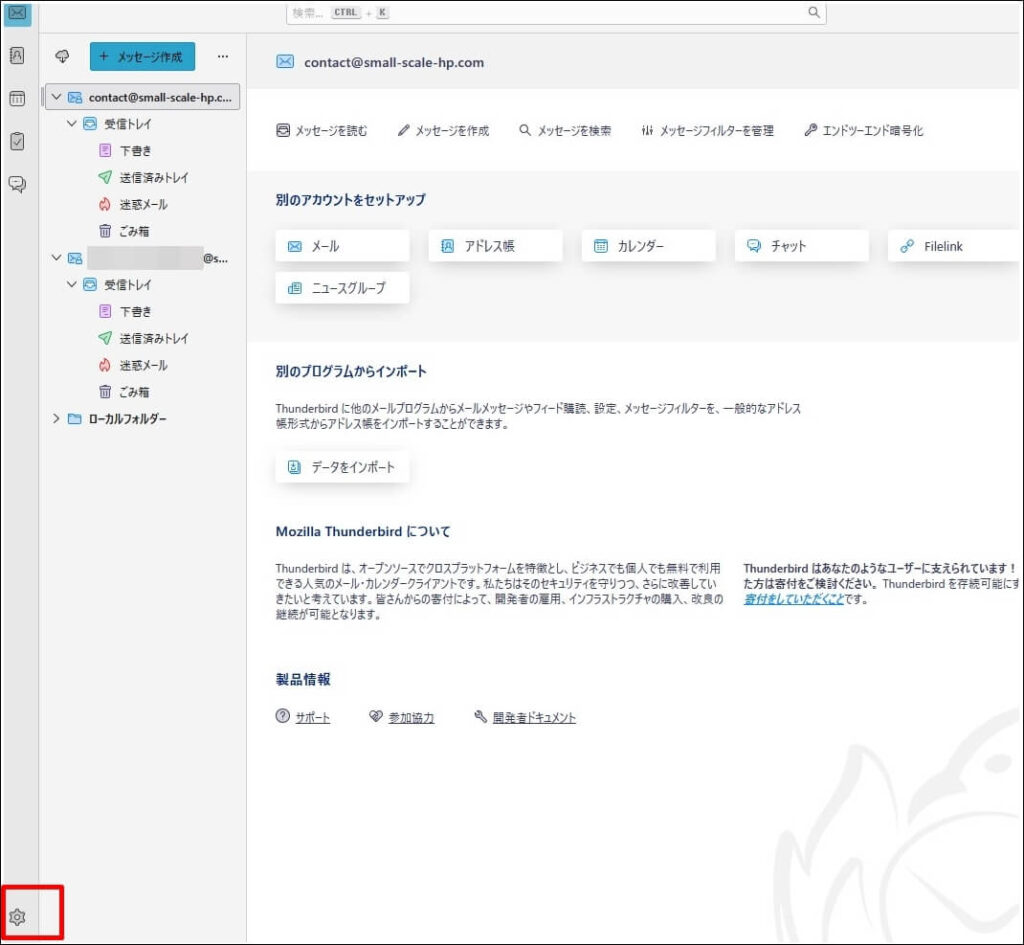Collapse the second (blurred) account chevron
Image resolution: width=1024 pixels, height=945 pixels.
pyautogui.click(x=57, y=258)
